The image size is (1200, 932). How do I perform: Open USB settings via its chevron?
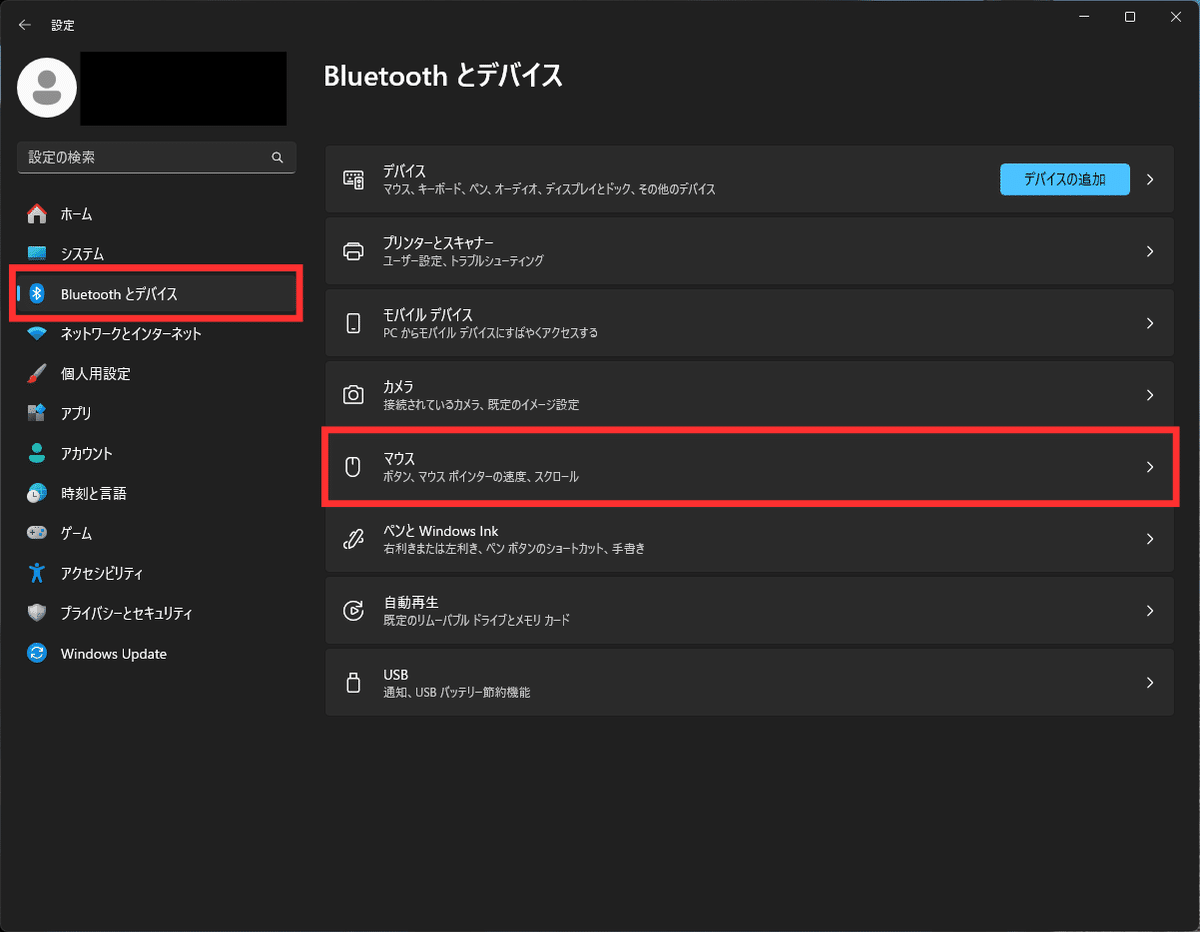(1150, 683)
